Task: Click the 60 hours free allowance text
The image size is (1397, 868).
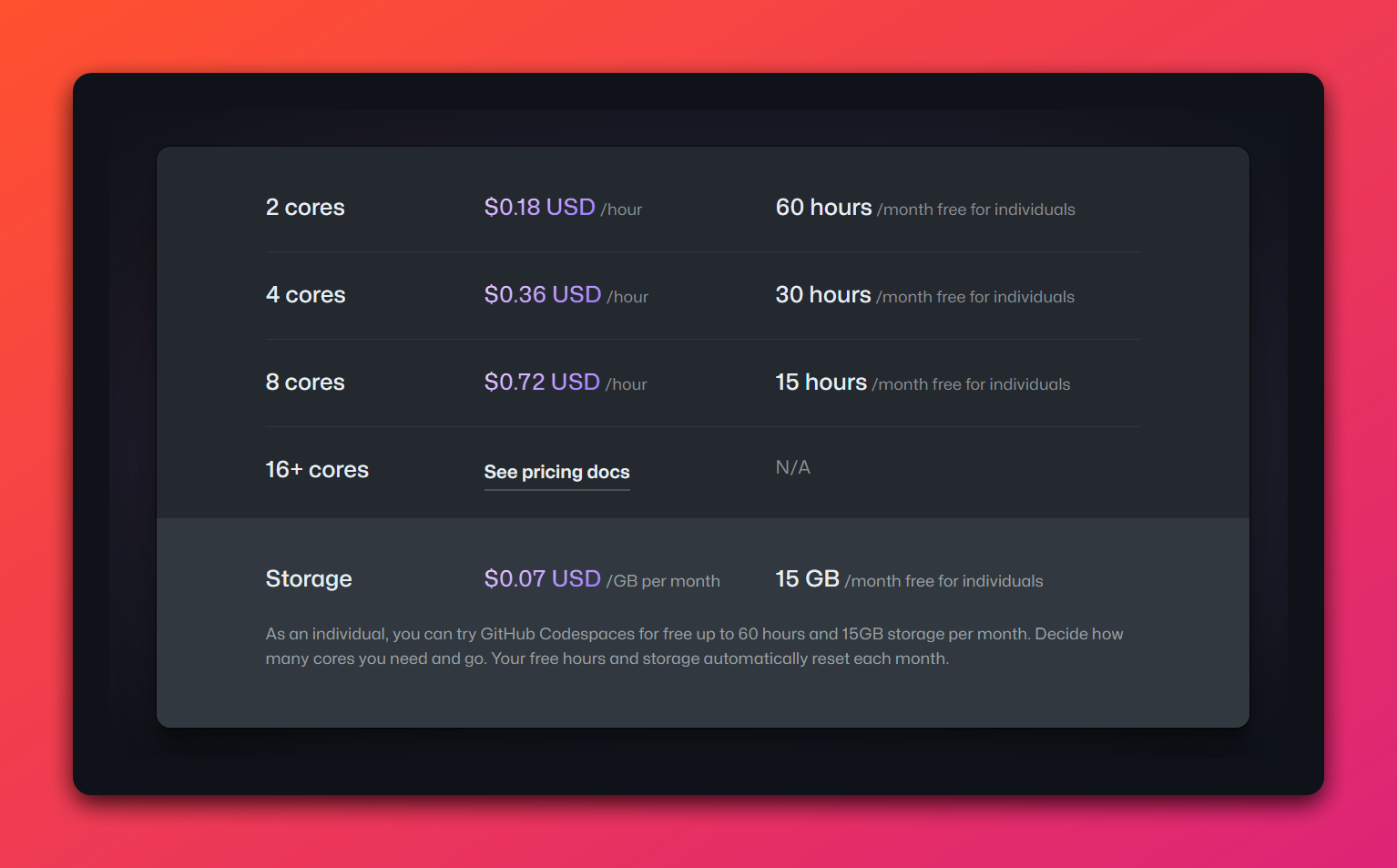Action: coord(822,208)
